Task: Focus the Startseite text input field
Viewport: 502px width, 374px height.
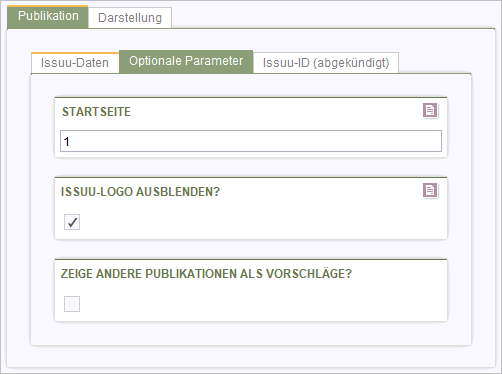Action: coord(251,141)
